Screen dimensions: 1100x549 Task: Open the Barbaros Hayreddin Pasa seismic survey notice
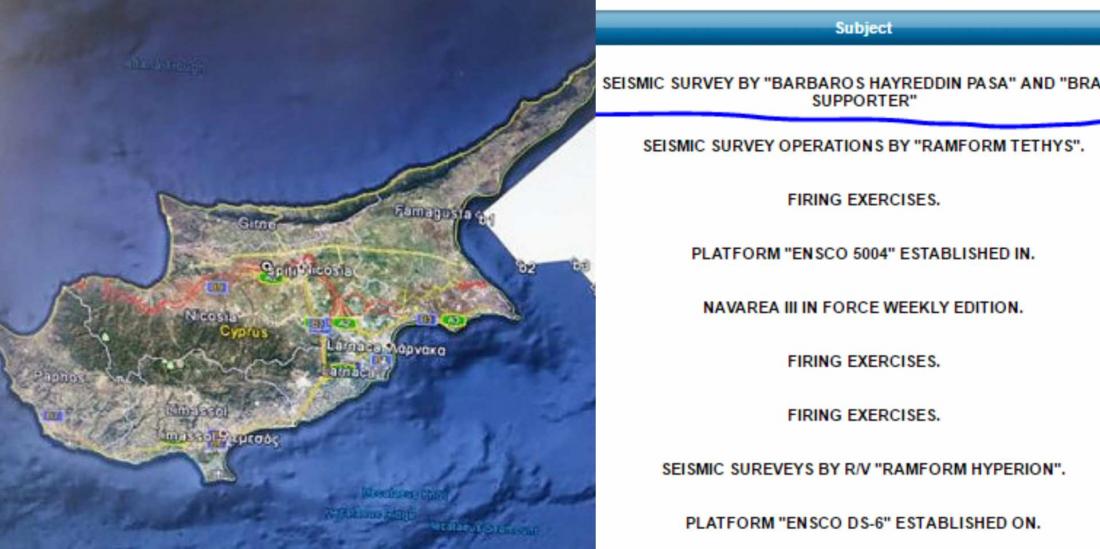[850, 92]
